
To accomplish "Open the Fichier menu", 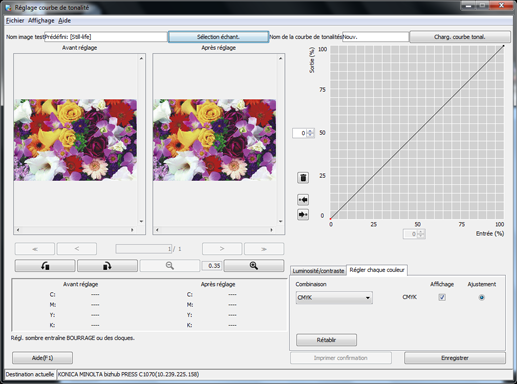I will pos(15,21).
